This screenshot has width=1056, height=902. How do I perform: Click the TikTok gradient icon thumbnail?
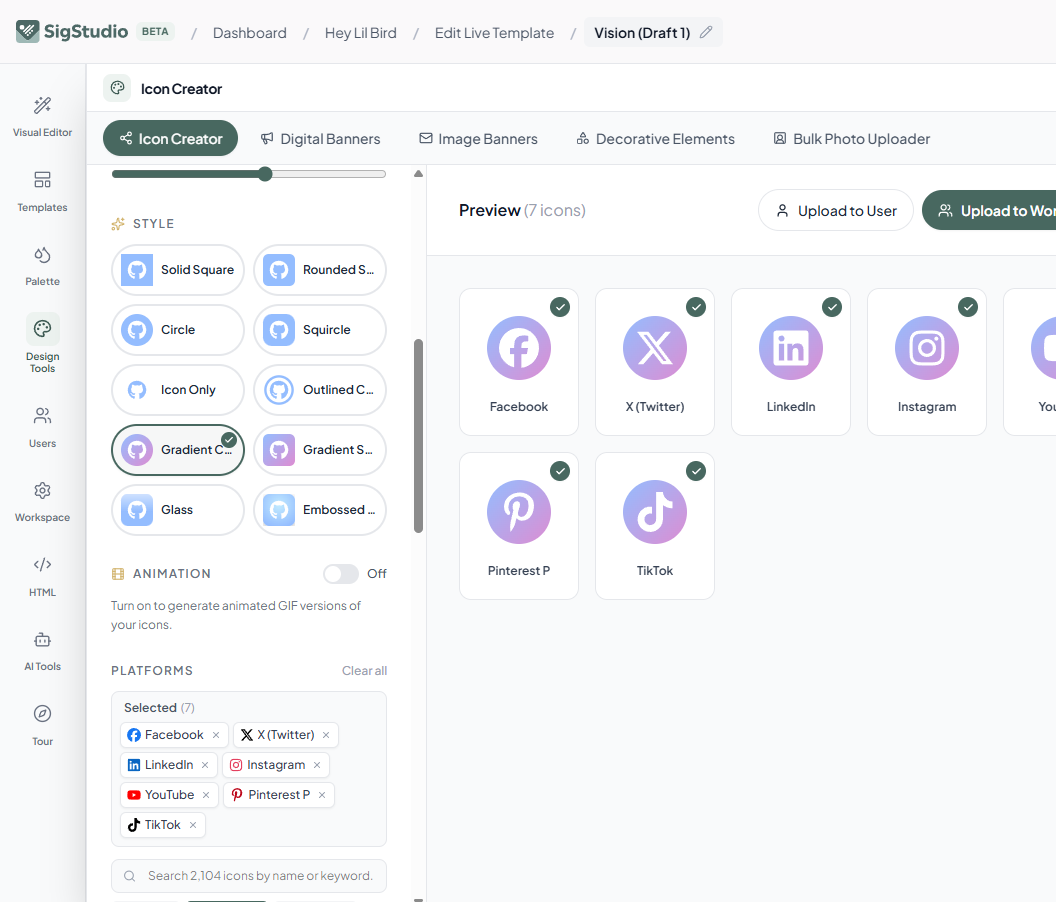[x=655, y=512]
